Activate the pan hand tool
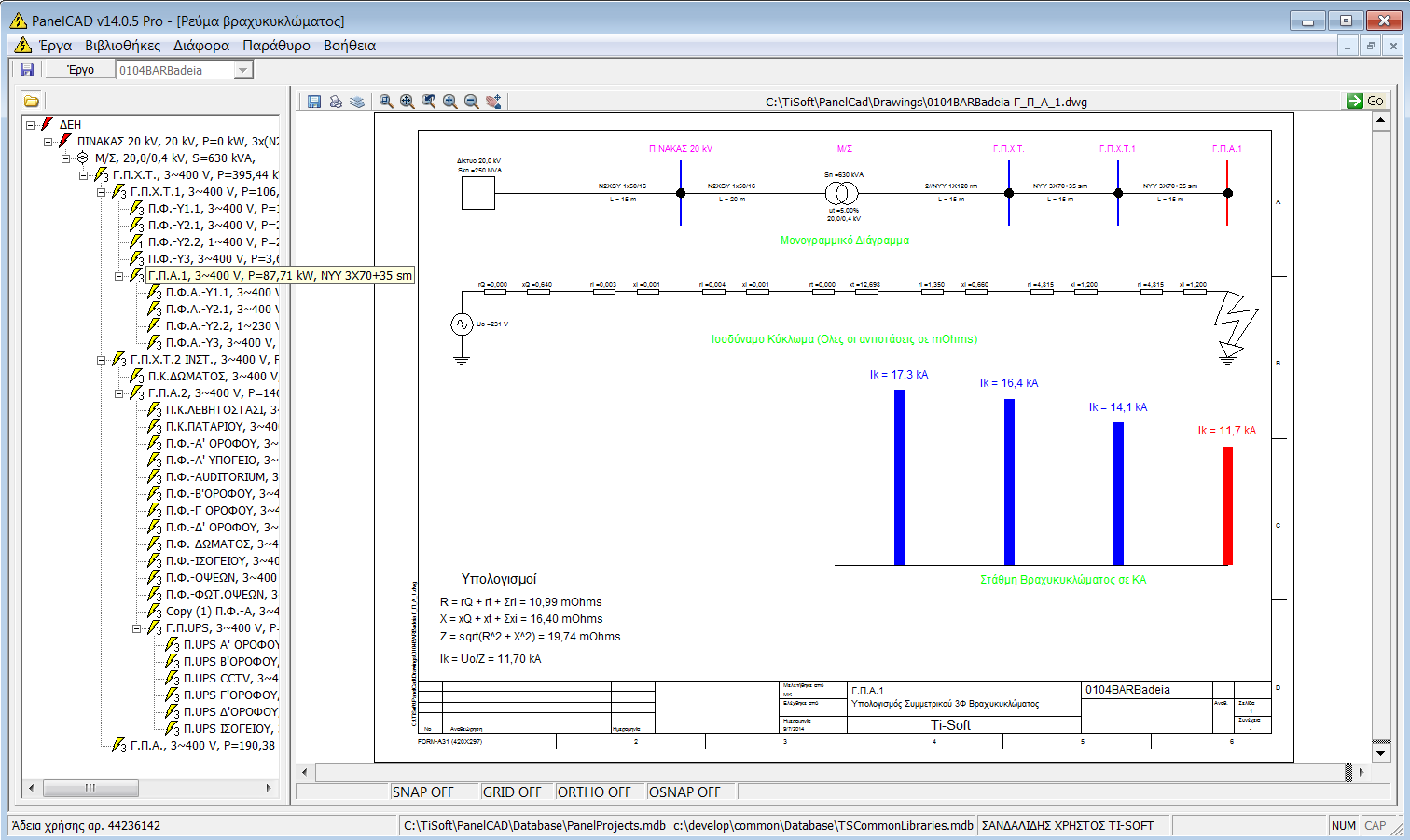The height and width of the screenshot is (840, 1410). 494,103
